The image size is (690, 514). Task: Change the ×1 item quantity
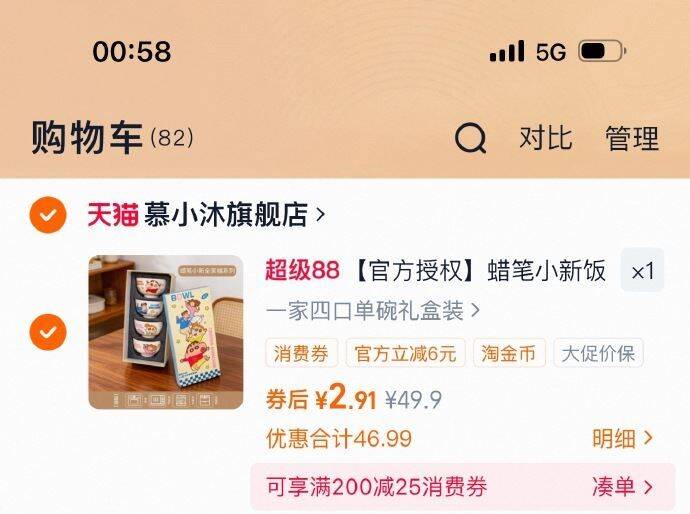[642, 270]
